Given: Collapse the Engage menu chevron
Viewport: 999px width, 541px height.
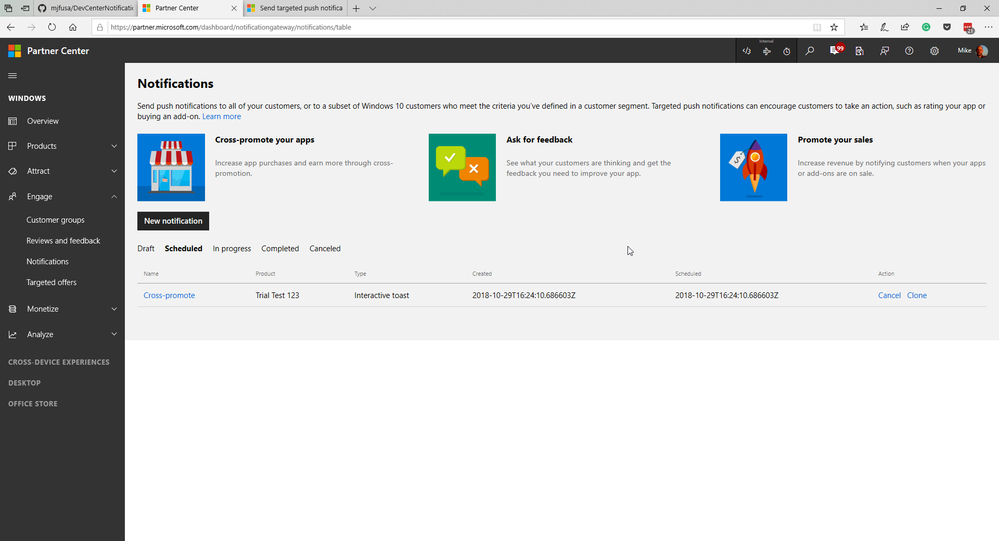Looking at the screenshot, I should pyautogui.click(x=114, y=196).
